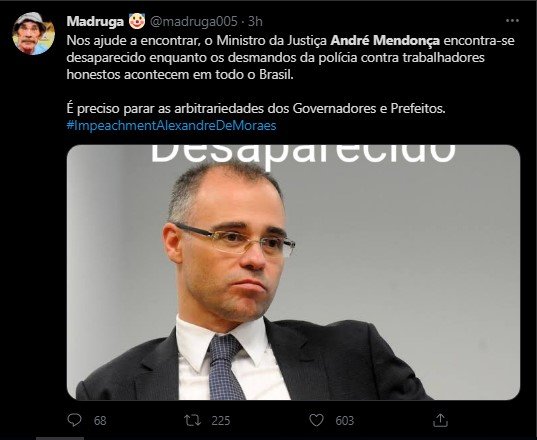Click the Madruga display name
Image resolution: width=537 pixels, height=440 pixels.
pos(95,22)
